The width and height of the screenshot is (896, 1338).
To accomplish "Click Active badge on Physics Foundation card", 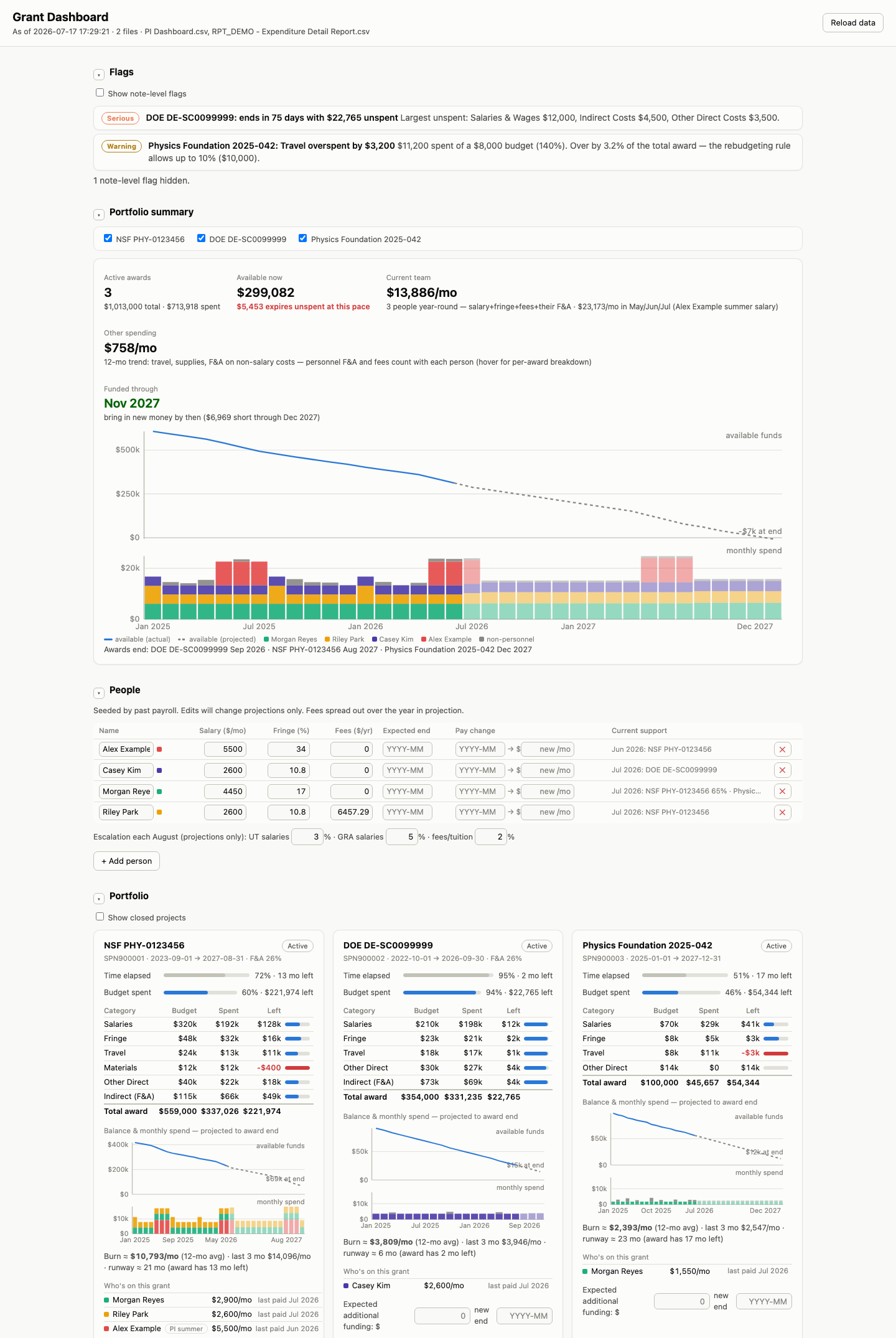I will 776,946.
